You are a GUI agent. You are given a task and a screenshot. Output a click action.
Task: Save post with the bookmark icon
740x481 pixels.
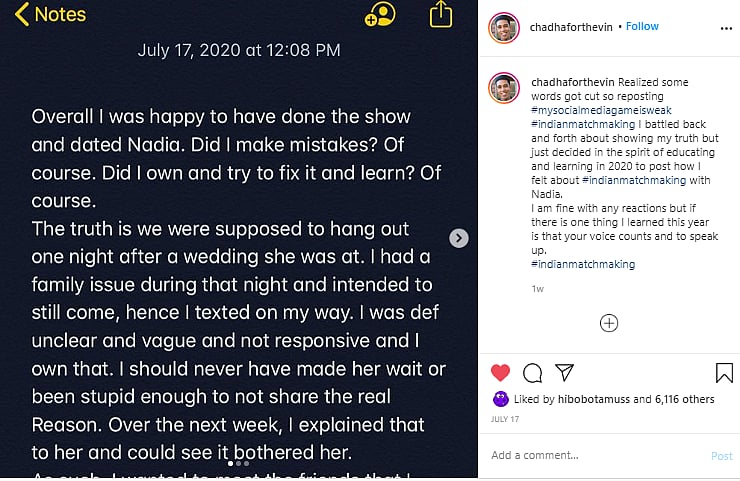click(x=724, y=373)
